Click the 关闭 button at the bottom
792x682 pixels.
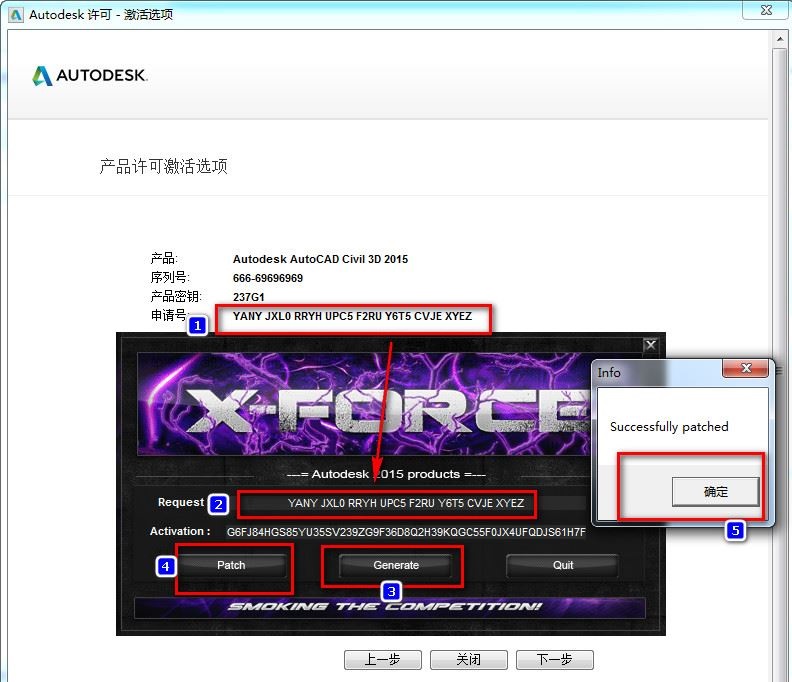click(468, 659)
